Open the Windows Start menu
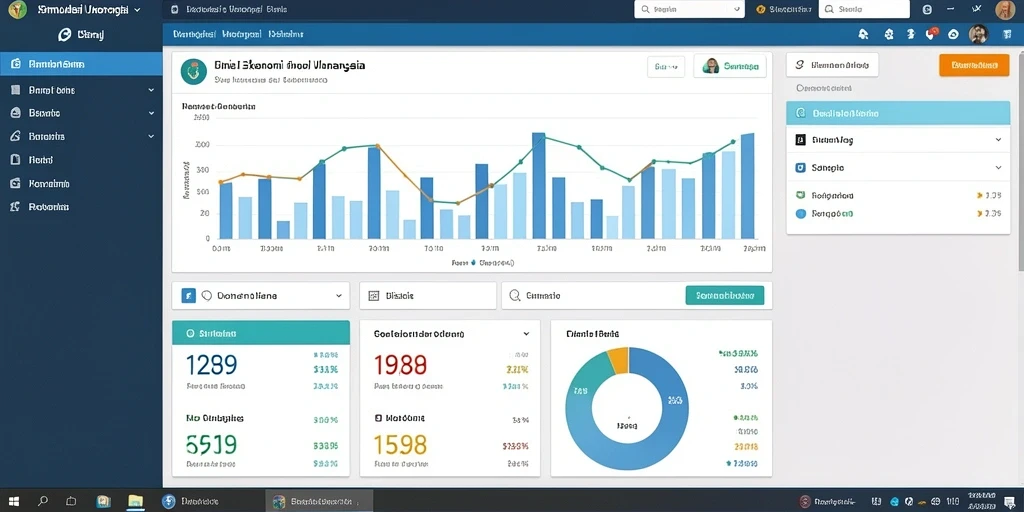 tap(13, 502)
